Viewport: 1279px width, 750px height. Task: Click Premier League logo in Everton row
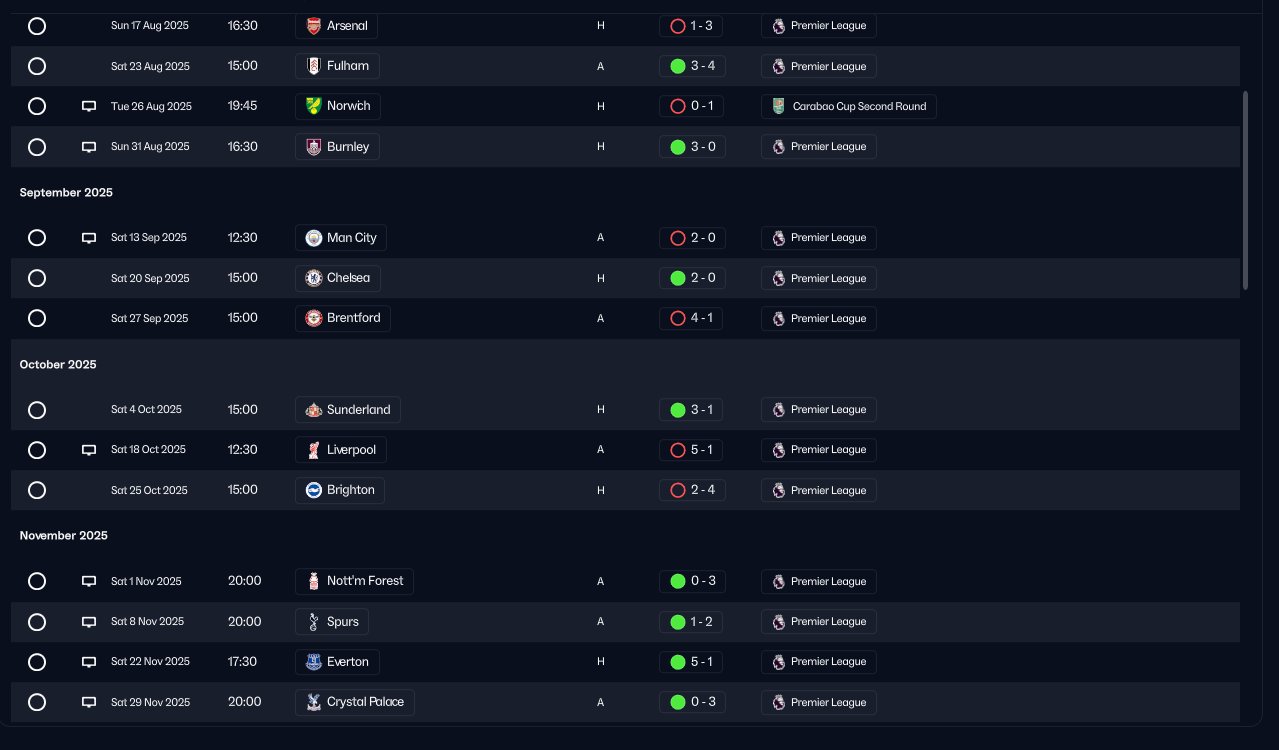779,662
